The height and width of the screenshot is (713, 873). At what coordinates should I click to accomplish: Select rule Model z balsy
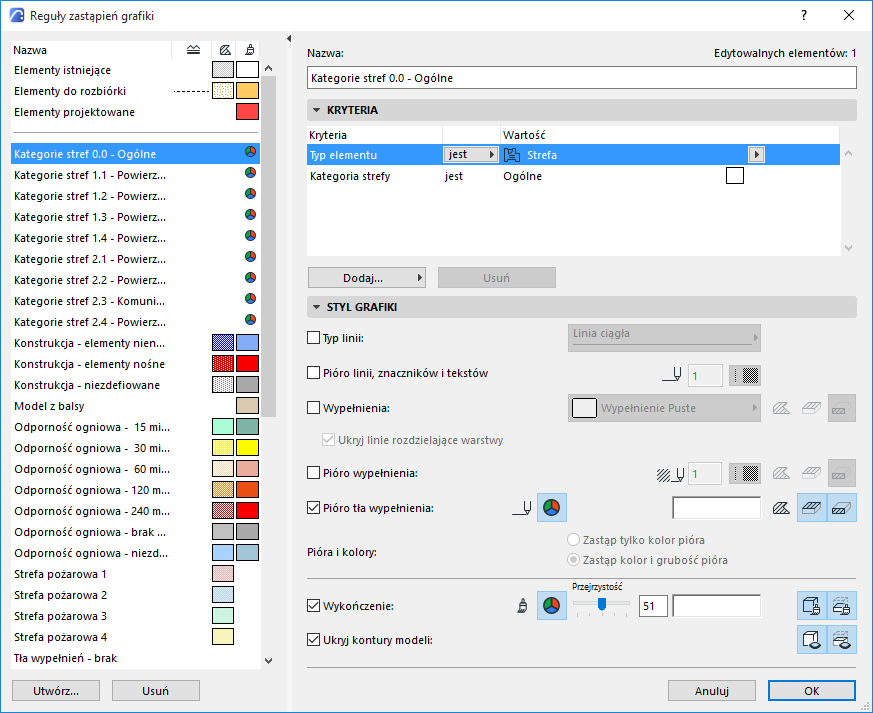(135, 406)
